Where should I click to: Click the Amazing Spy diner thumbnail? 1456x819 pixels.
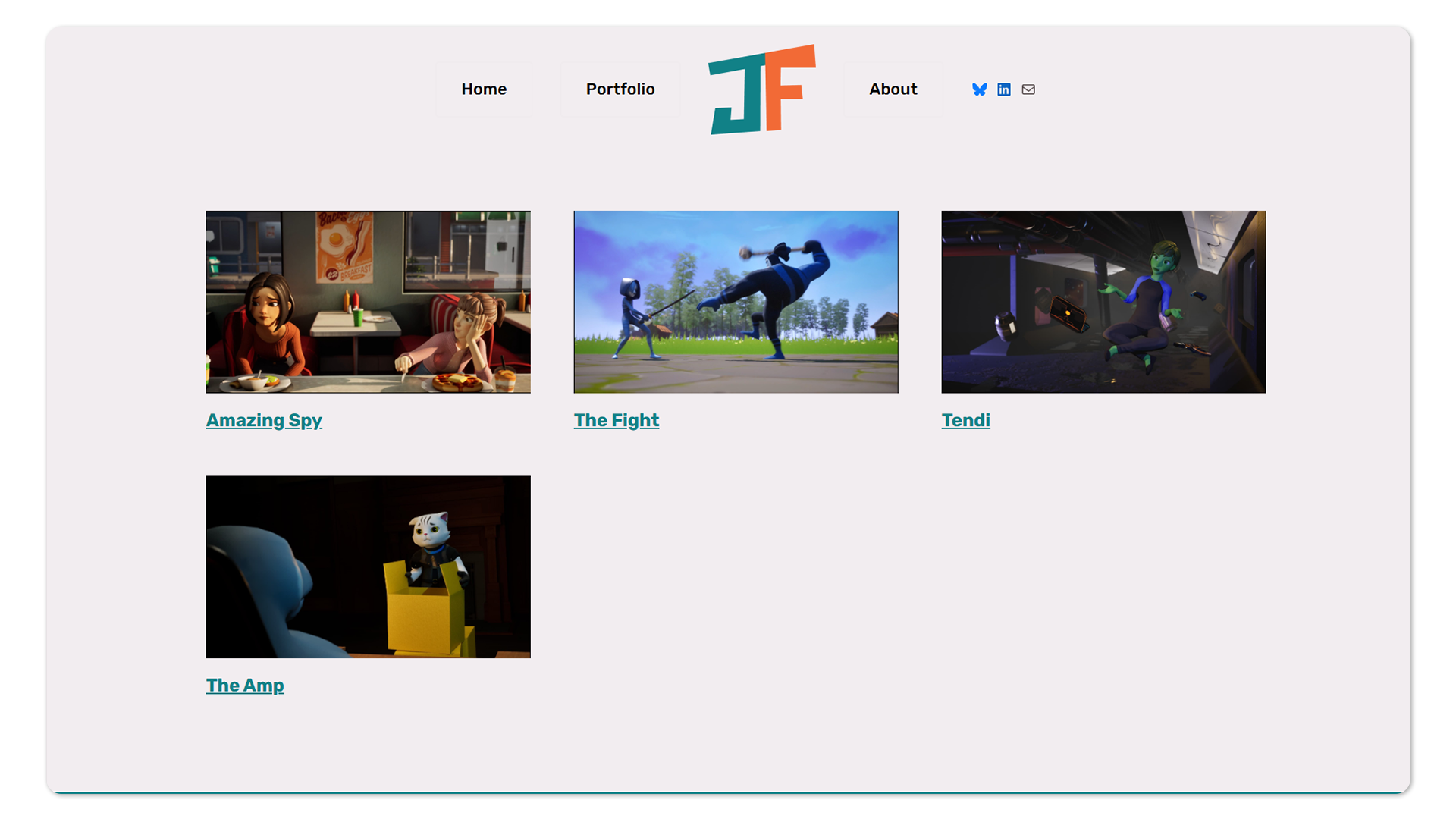tap(368, 302)
